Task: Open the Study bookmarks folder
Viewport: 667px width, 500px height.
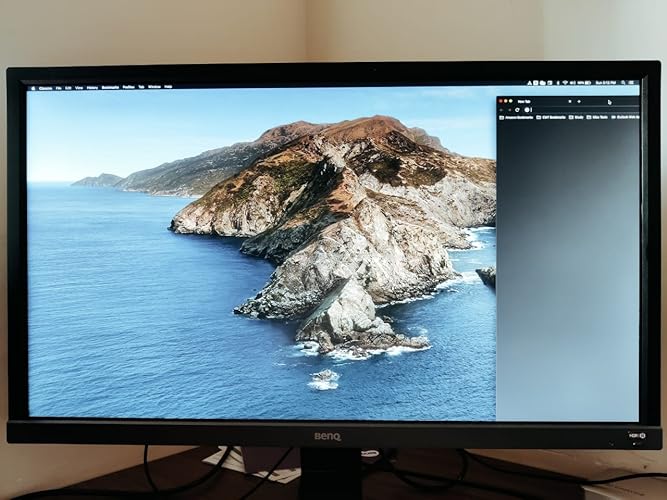Action: (576, 117)
